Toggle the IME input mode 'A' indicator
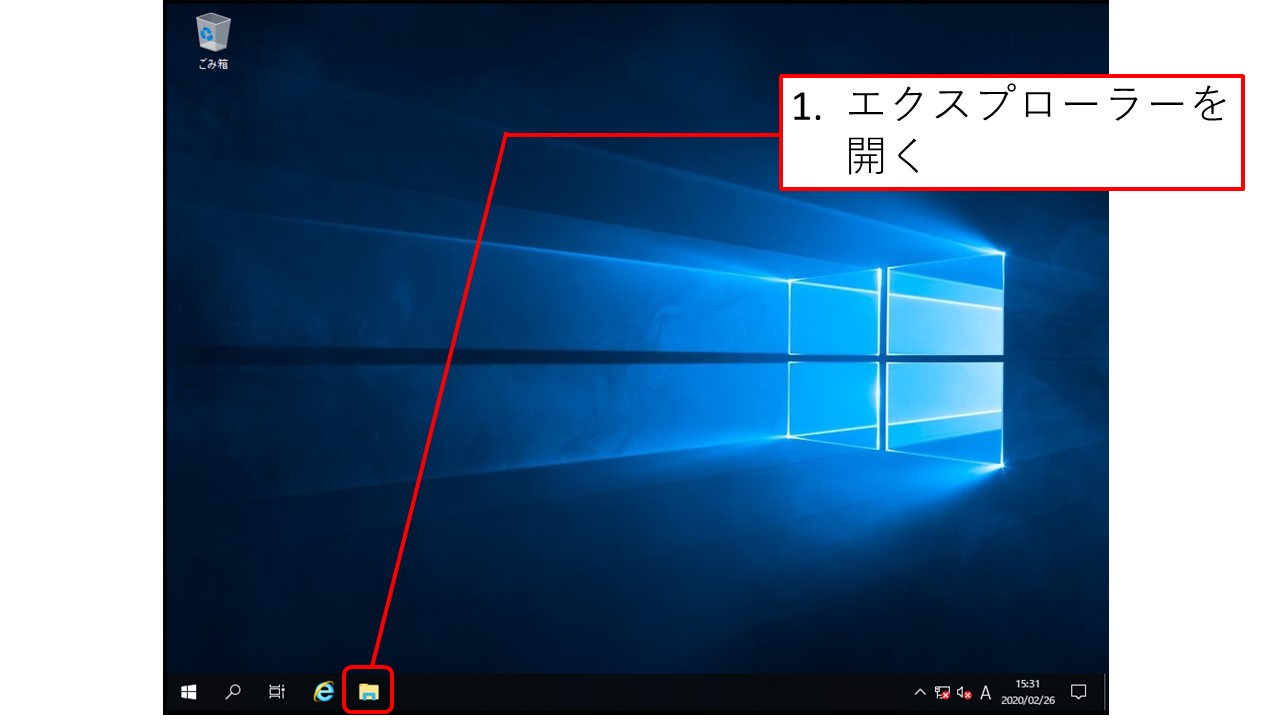1280x720 pixels. tap(986, 692)
